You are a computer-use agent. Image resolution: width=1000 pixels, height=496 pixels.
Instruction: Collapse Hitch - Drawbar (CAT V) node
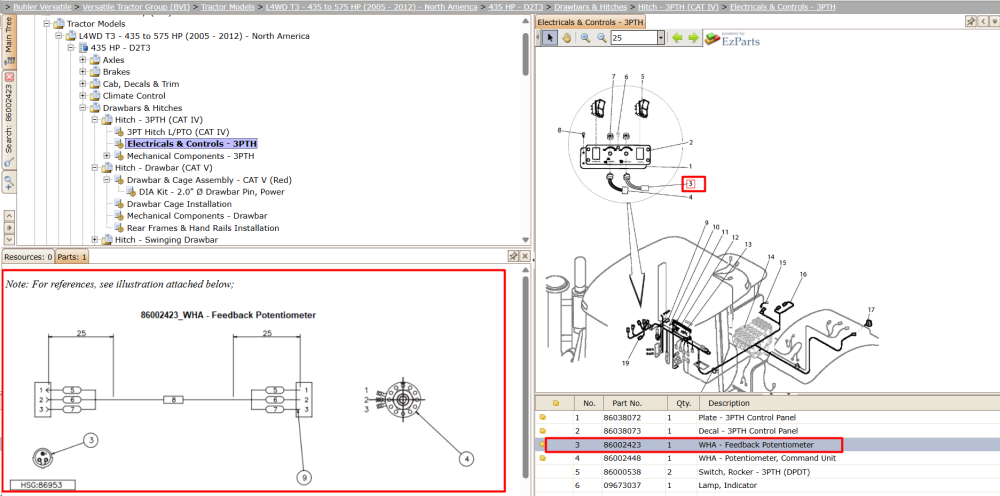coord(95,168)
